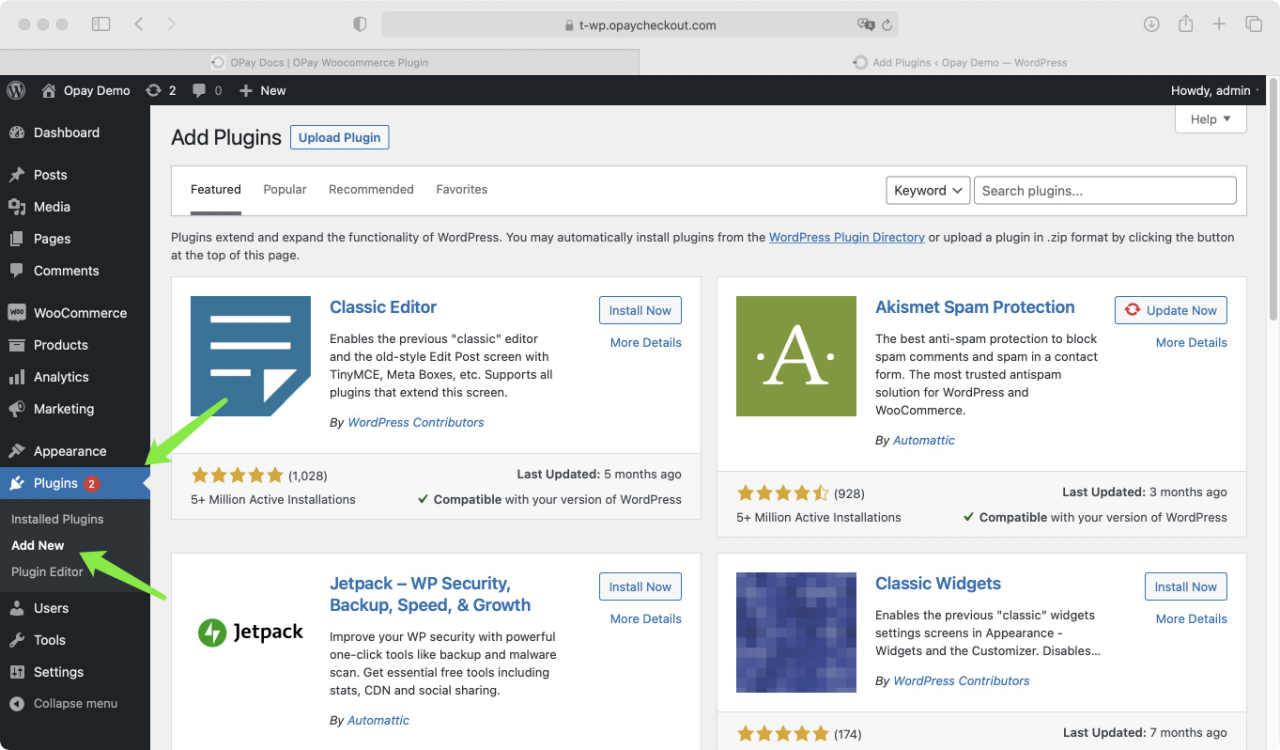This screenshot has height=750, width=1280.
Task: View More Details for Akismet
Action: [1191, 342]
